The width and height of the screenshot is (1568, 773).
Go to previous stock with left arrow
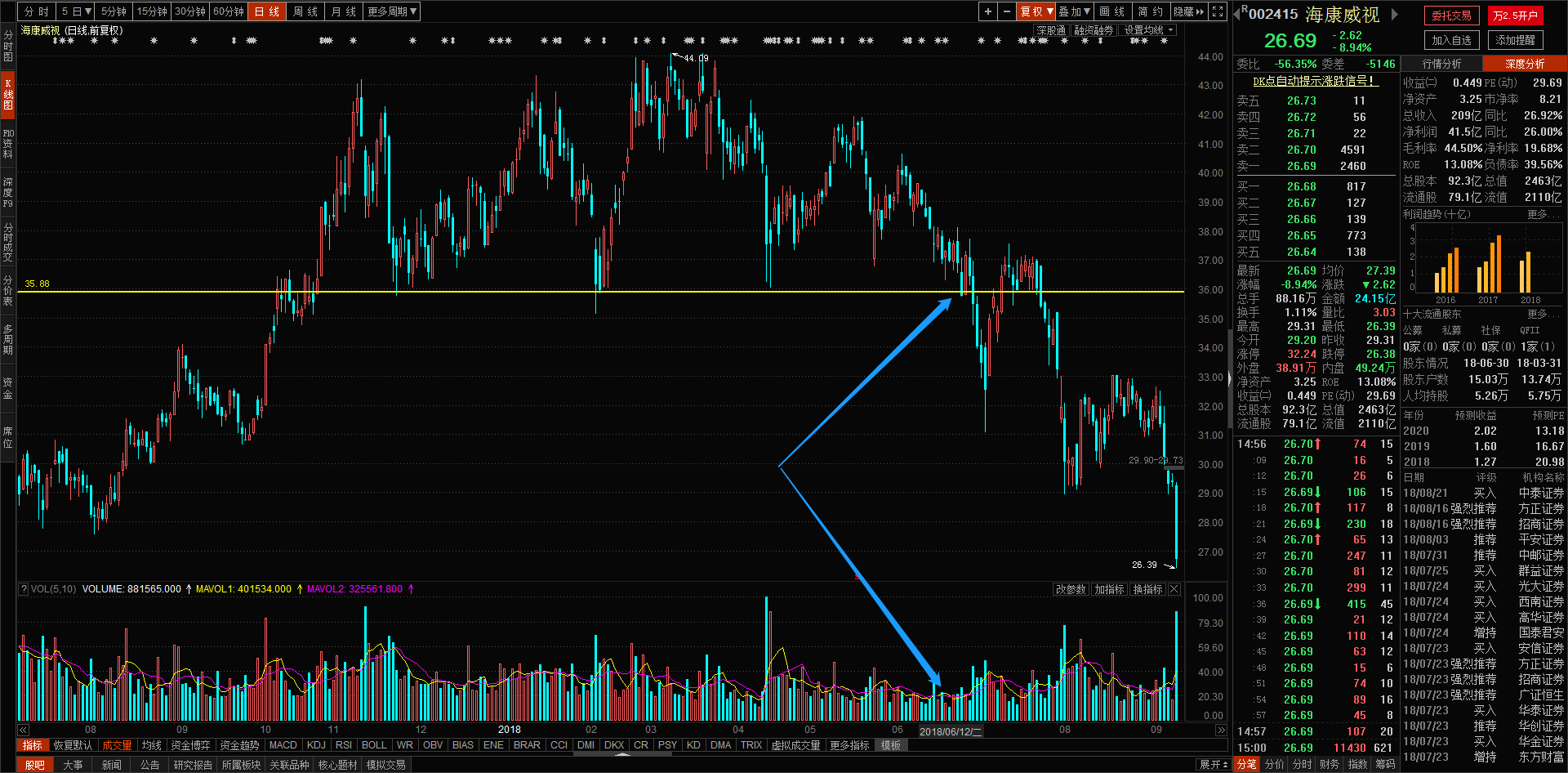pos(1236,14)
